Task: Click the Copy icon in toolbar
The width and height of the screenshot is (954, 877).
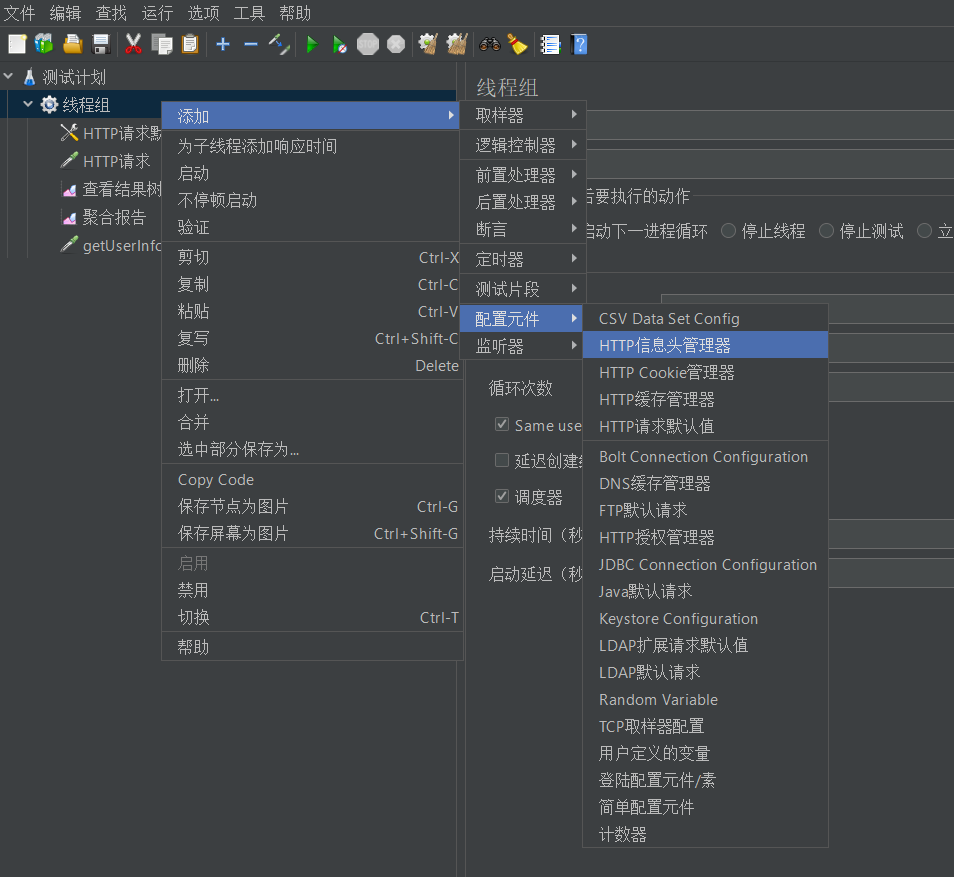Action: pos(162,44)
